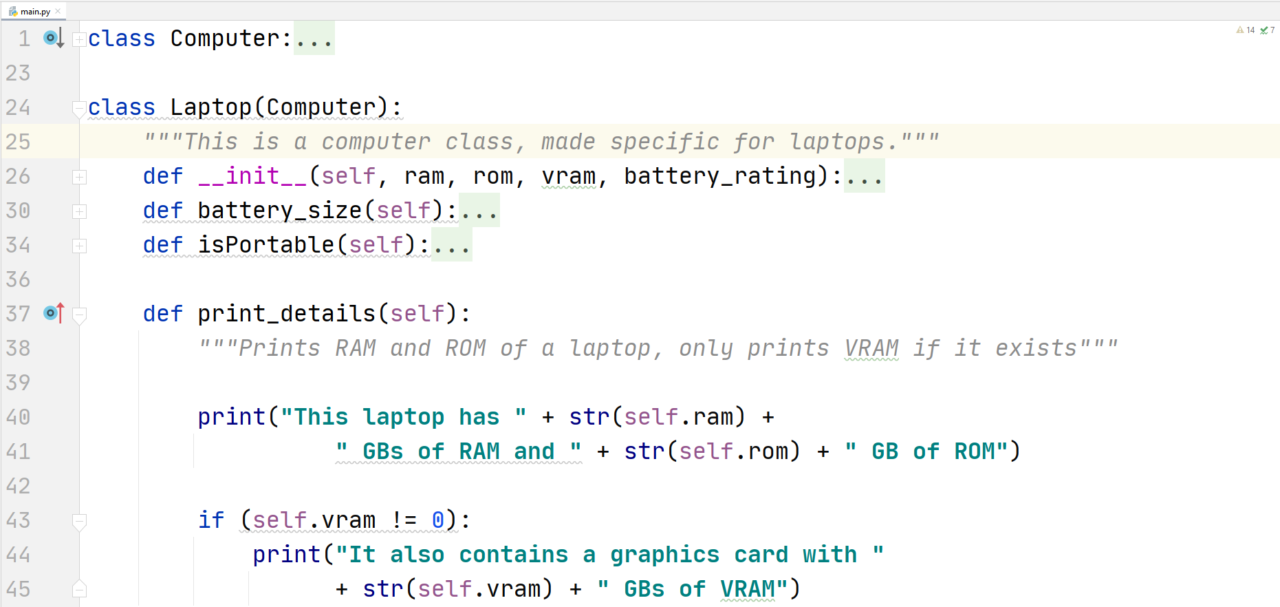Collapse the if block fold arrow on line 43
The image size is (1280, 607).
pyautogui.click(x=79, y=522)
